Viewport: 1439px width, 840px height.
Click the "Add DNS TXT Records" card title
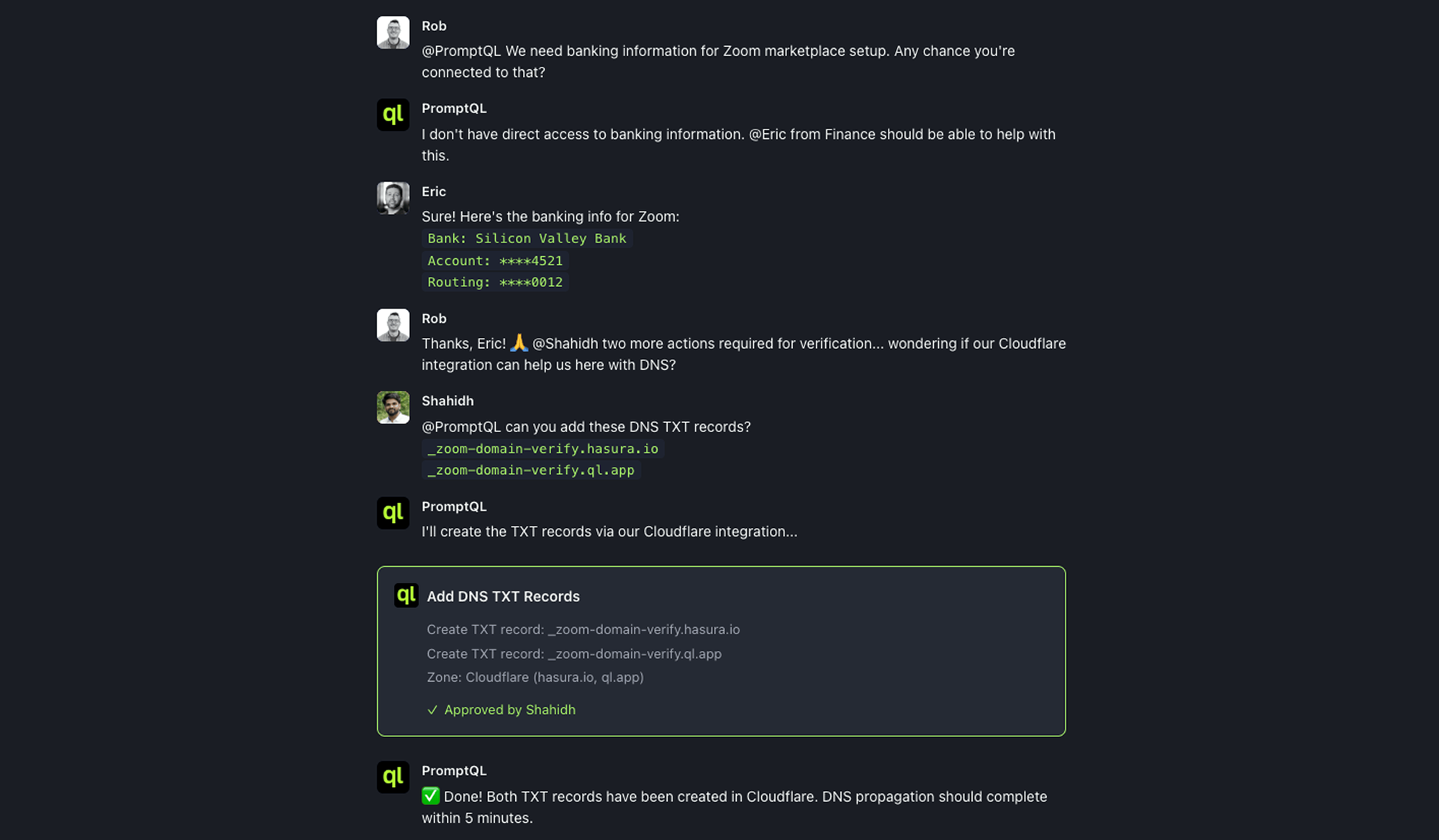tap(503, 596)
